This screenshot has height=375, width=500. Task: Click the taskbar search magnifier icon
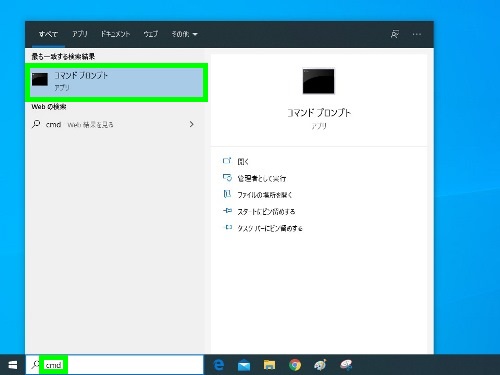pos(35,365)
